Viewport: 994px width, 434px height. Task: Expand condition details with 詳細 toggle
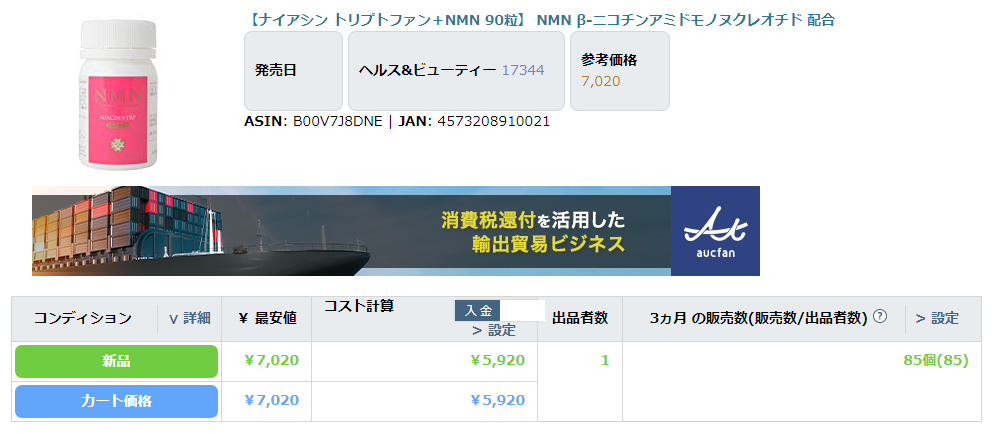tap(189, 318)
